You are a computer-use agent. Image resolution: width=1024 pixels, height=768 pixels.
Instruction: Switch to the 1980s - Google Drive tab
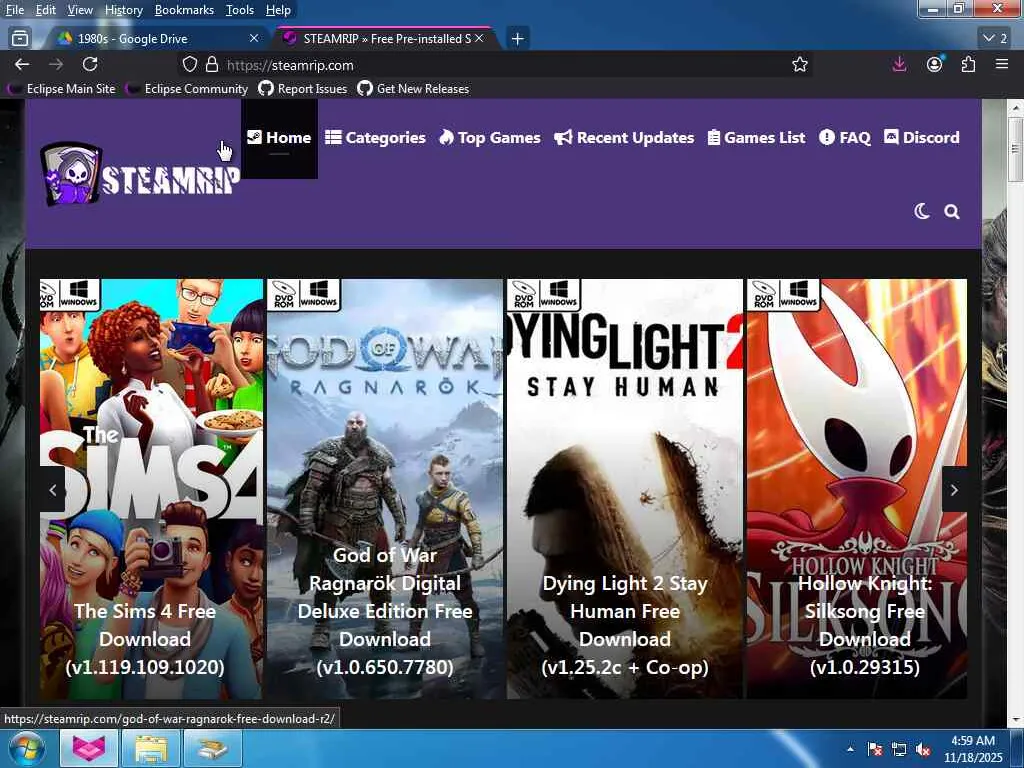coord(157,39)
